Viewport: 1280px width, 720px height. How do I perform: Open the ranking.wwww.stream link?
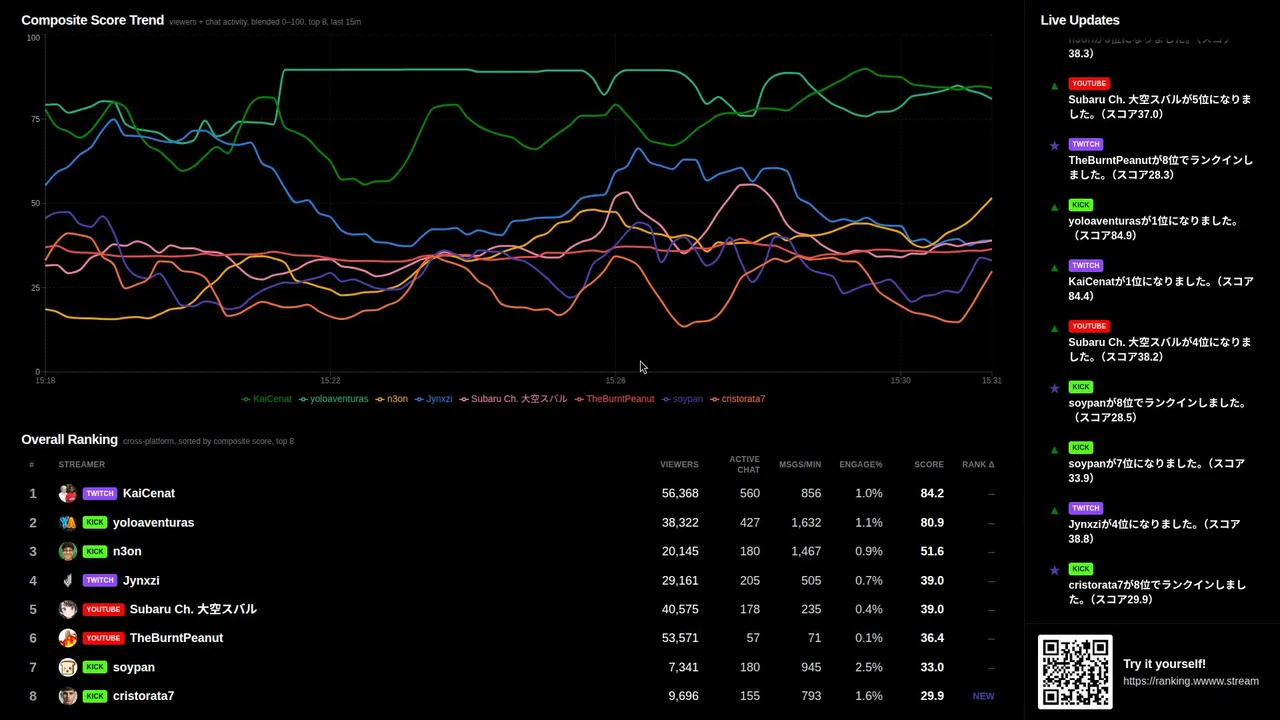1191,681
